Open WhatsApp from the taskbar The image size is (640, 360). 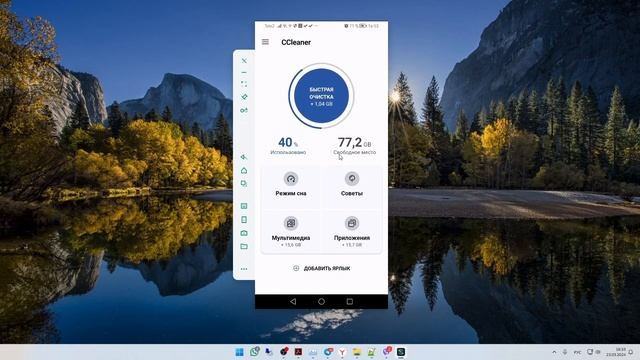click(255, 351)
